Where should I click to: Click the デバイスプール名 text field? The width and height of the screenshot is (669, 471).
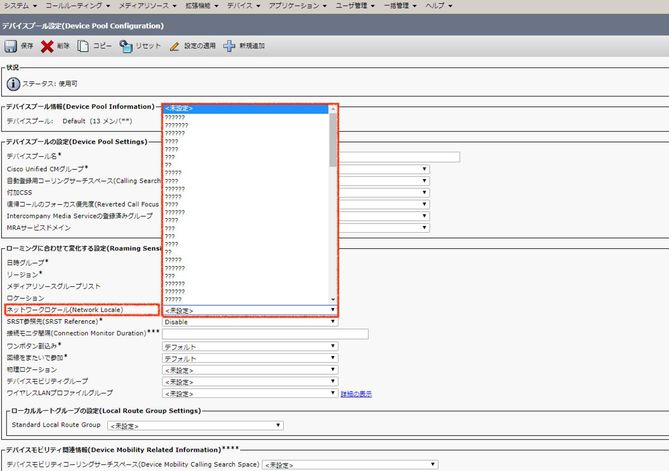[x=399, y=157]
